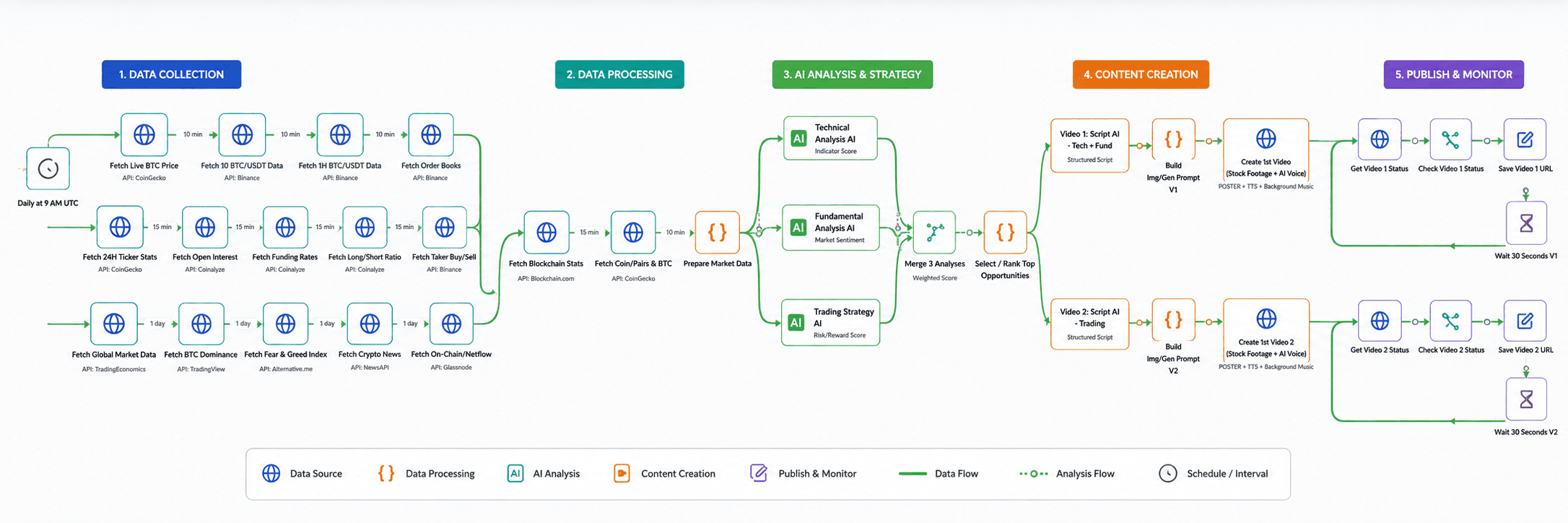The image size is (1568, 523).
Task: Open the Fundamental Analysis AI node
Action: pos(831,228)
